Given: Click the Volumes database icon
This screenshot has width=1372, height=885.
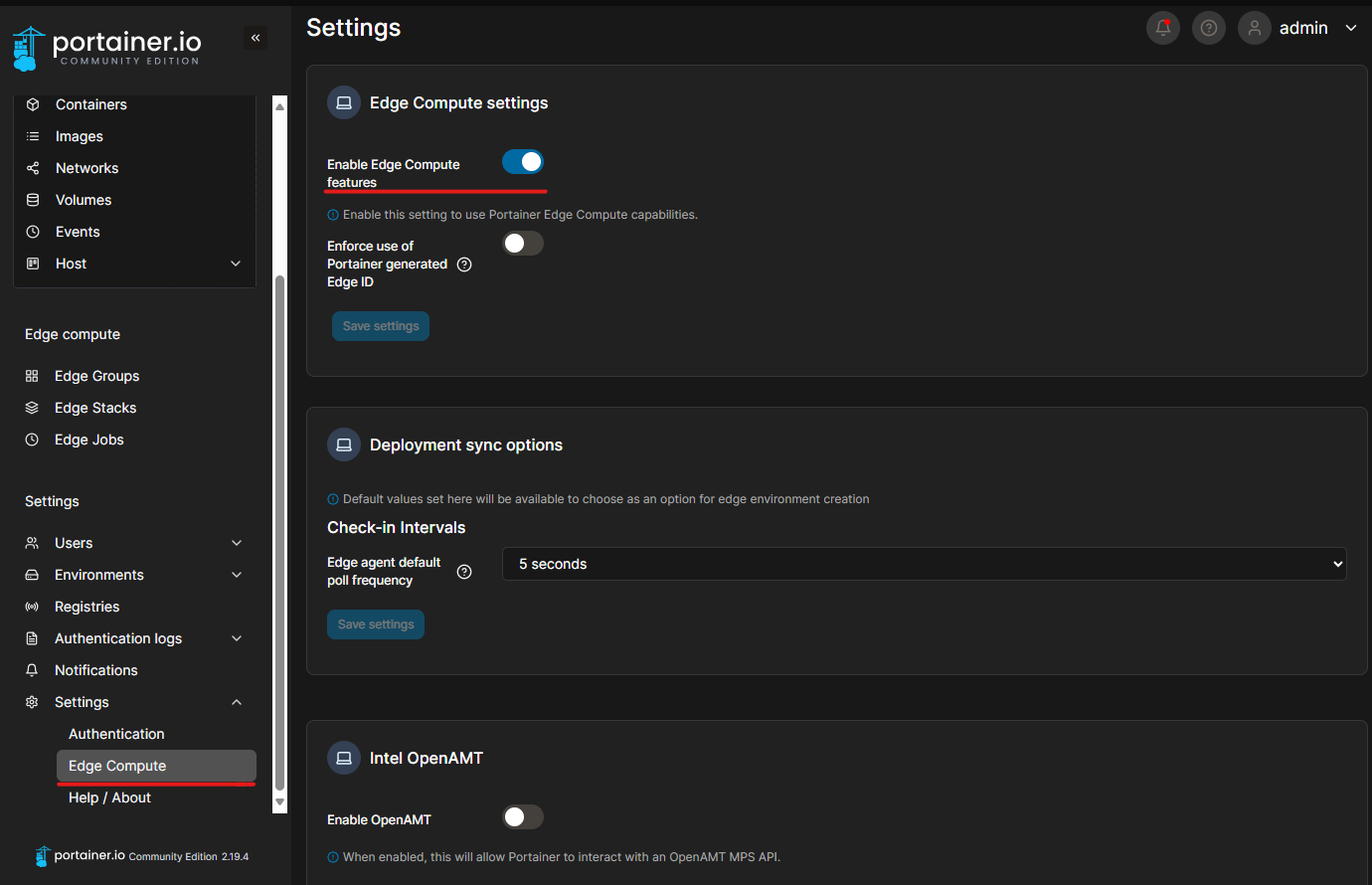Looking at the screenshot, I should click(33, 200).
